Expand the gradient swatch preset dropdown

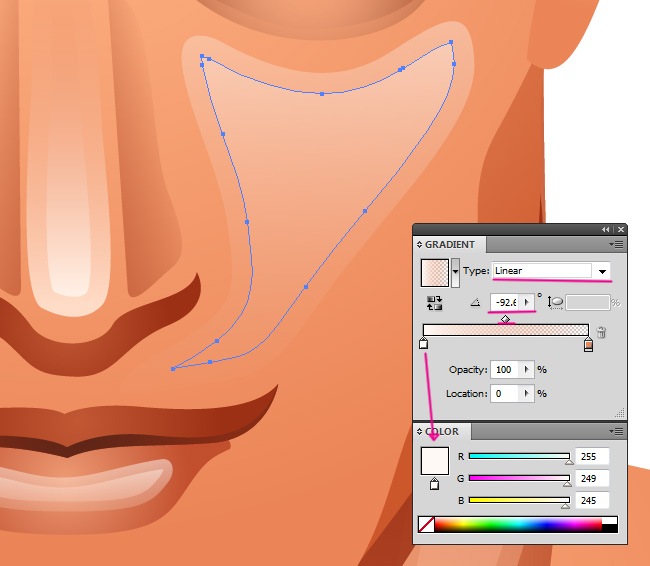(456, 271)
